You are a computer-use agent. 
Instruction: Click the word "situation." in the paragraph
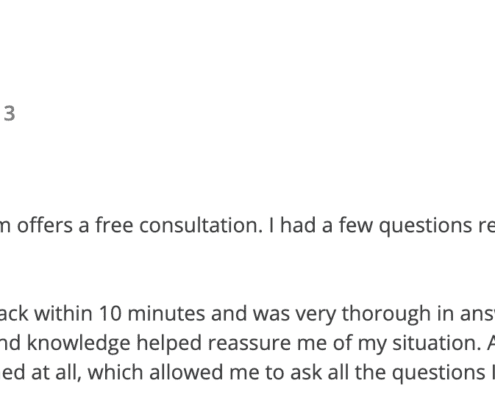tap(437, 343)
